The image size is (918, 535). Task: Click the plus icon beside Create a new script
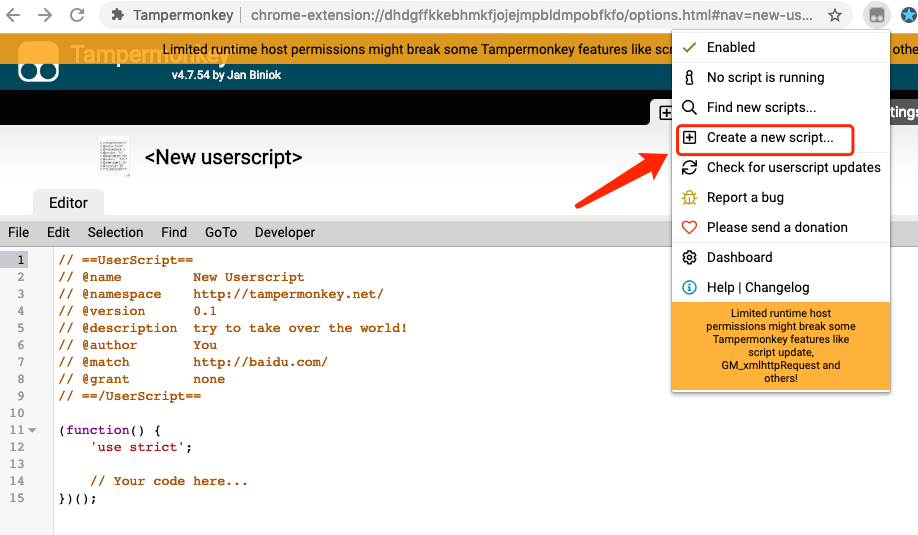point(690,138)
